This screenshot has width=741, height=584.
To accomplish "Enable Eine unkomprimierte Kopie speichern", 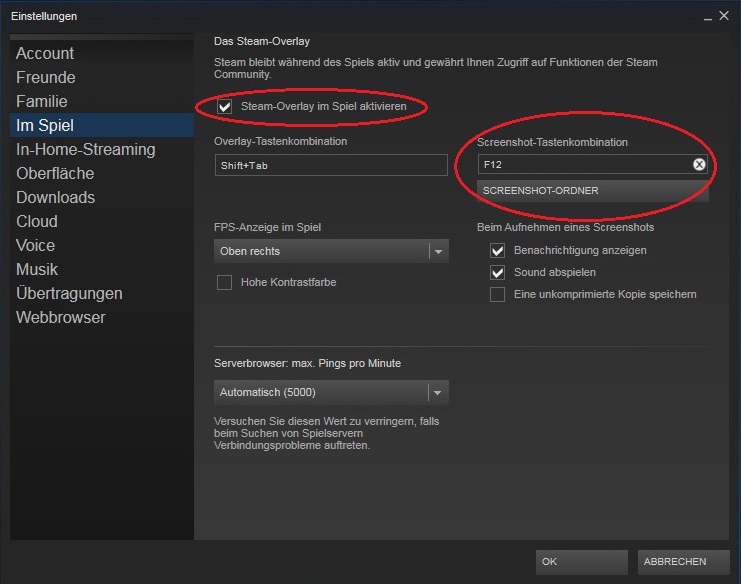I will (497, 294).
